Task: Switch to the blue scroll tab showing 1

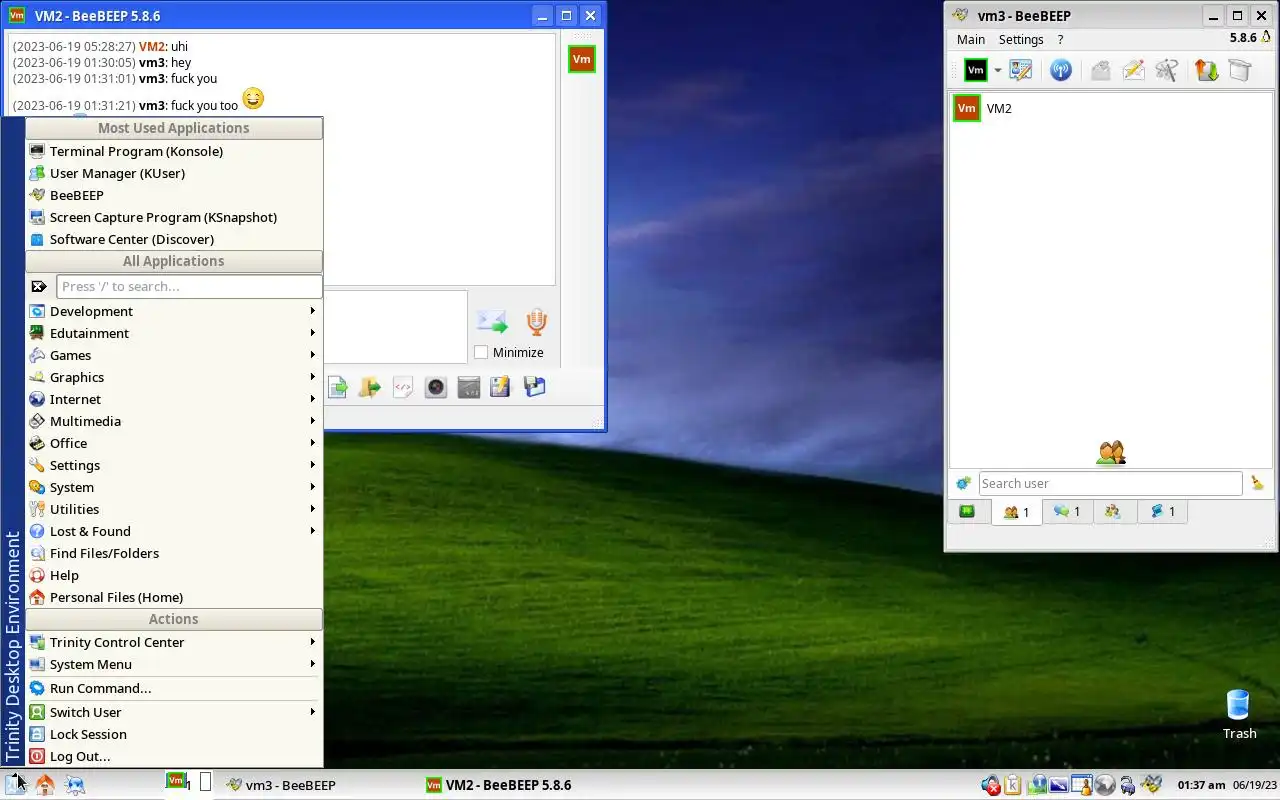Action: [x=1162, y=511]
